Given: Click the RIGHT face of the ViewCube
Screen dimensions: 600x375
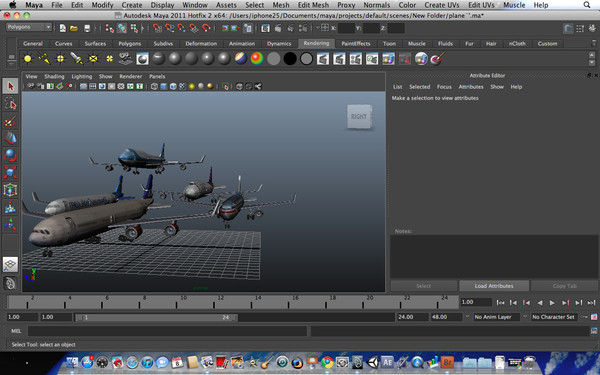Looking at the screenshot, I should (x=359, y=116).
